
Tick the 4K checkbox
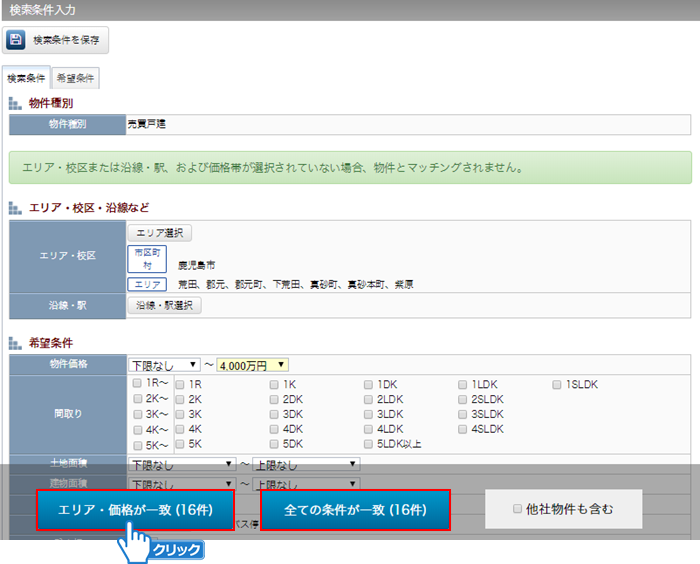(180, 429)
